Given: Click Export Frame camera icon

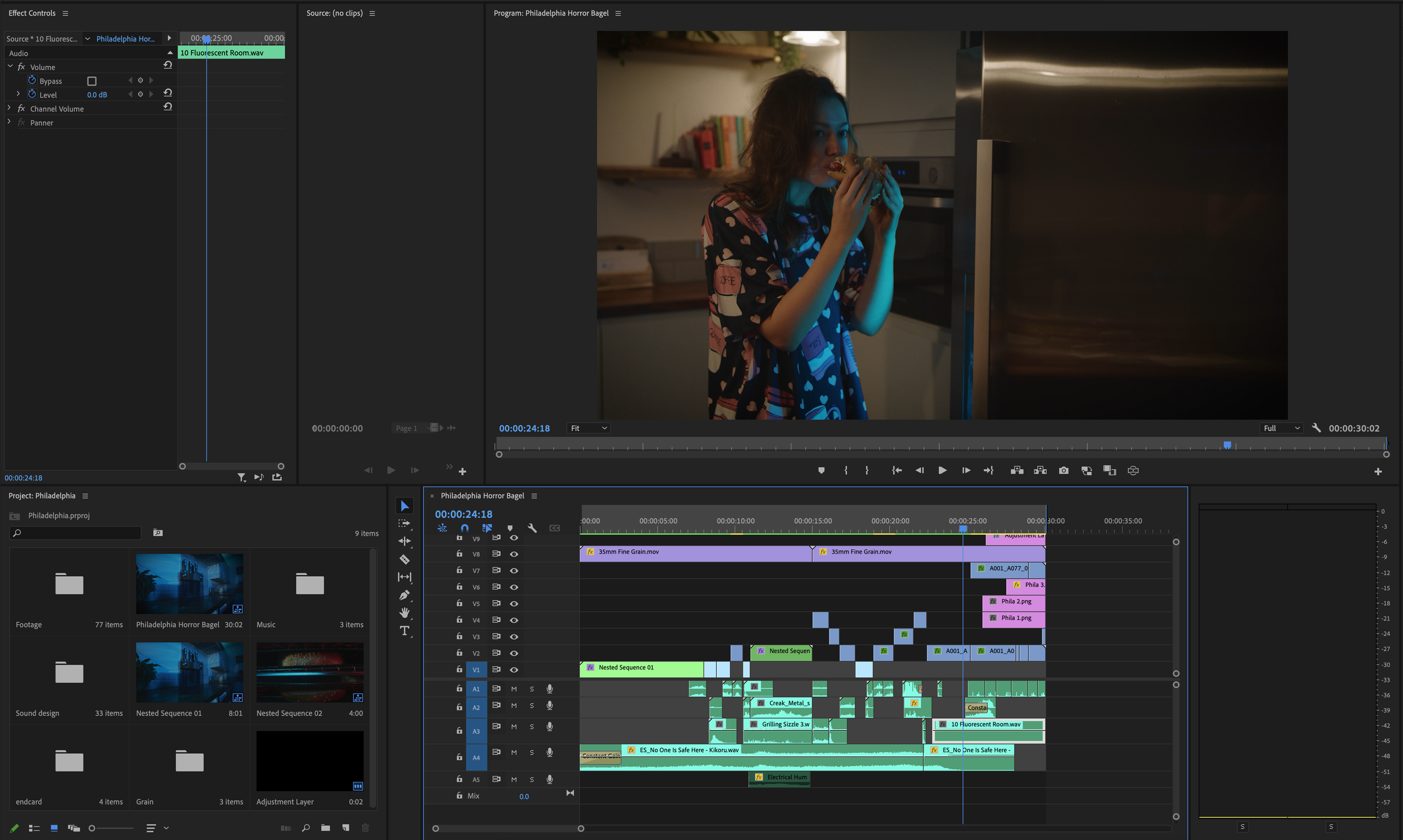Looking at the screenshot, I should tap(1063, 470).
